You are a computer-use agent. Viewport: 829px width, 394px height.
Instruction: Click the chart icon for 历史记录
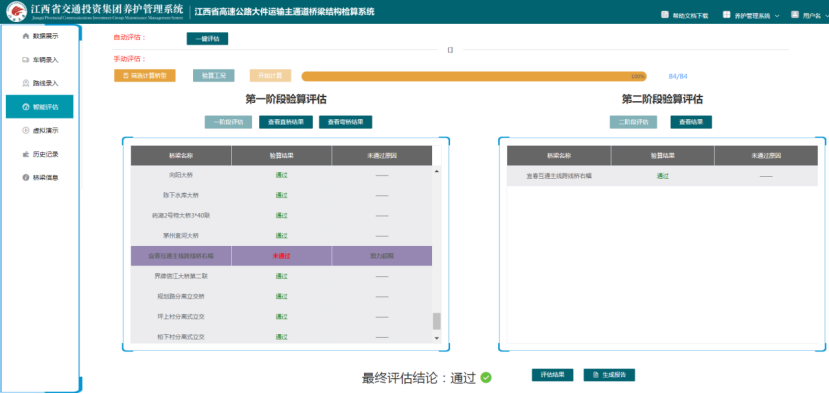25,154
